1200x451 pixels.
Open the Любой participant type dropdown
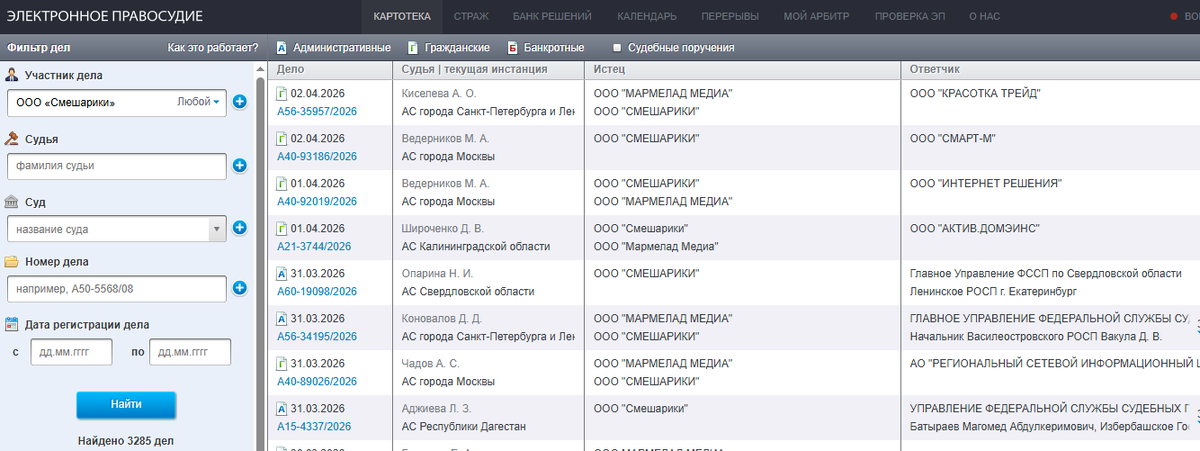pos(198,102)
